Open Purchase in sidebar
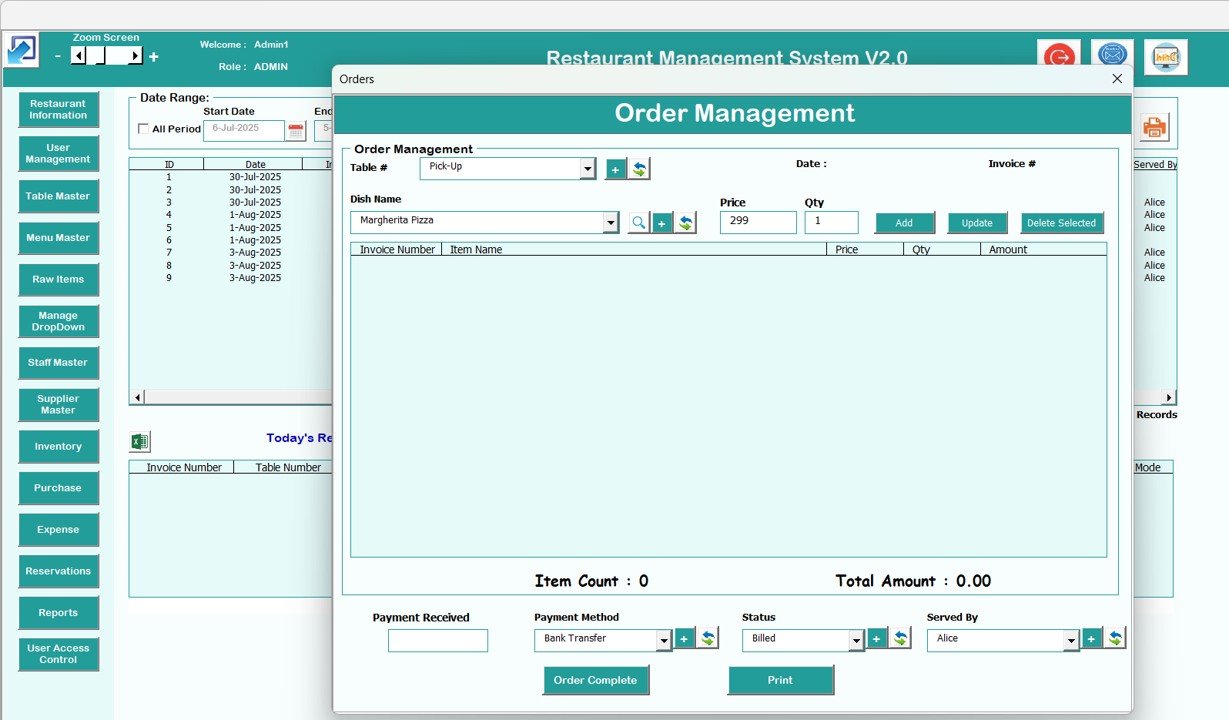This screenshot has width=1229, height=720. (x=58, y=488)
